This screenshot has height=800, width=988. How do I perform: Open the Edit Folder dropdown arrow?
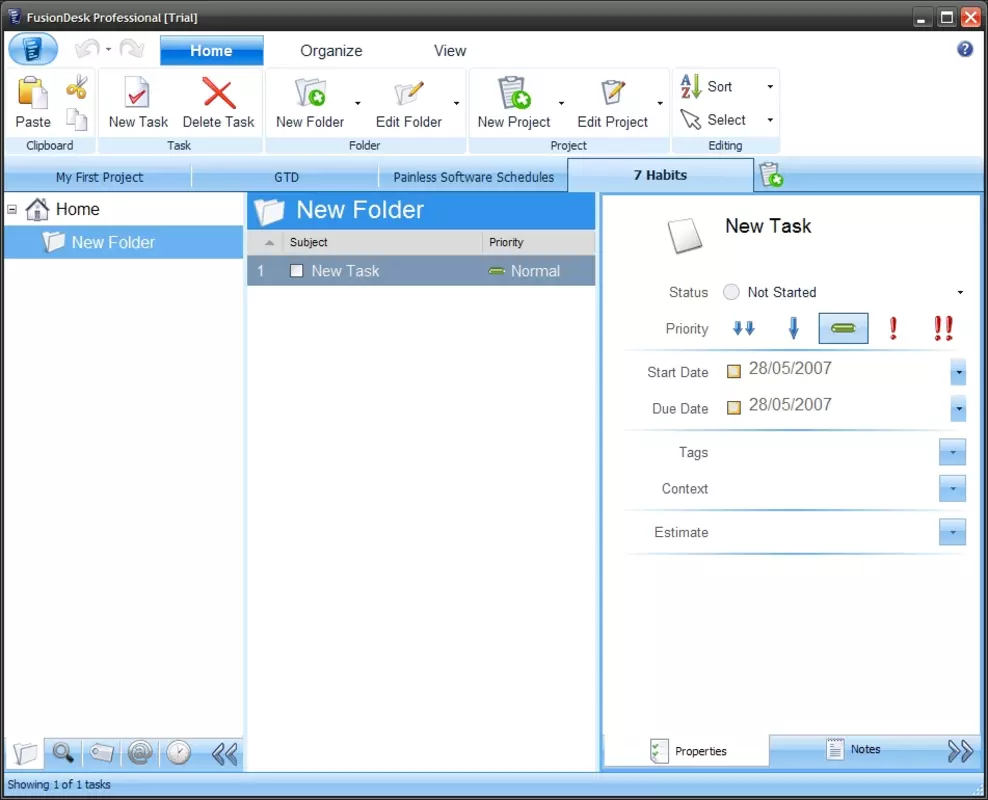(x=456, y=103)
